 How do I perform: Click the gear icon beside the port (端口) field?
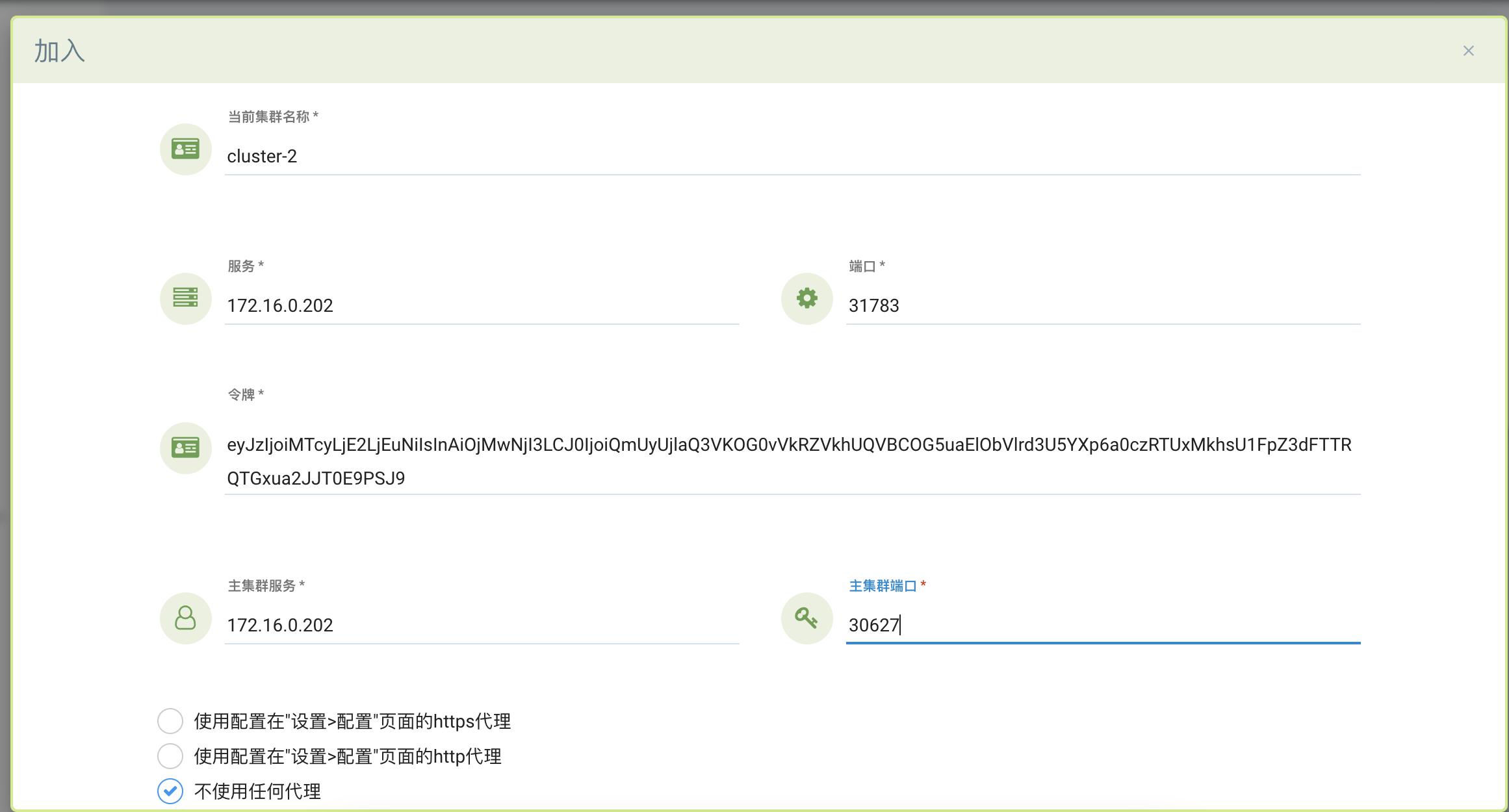[x=806, y=298]
